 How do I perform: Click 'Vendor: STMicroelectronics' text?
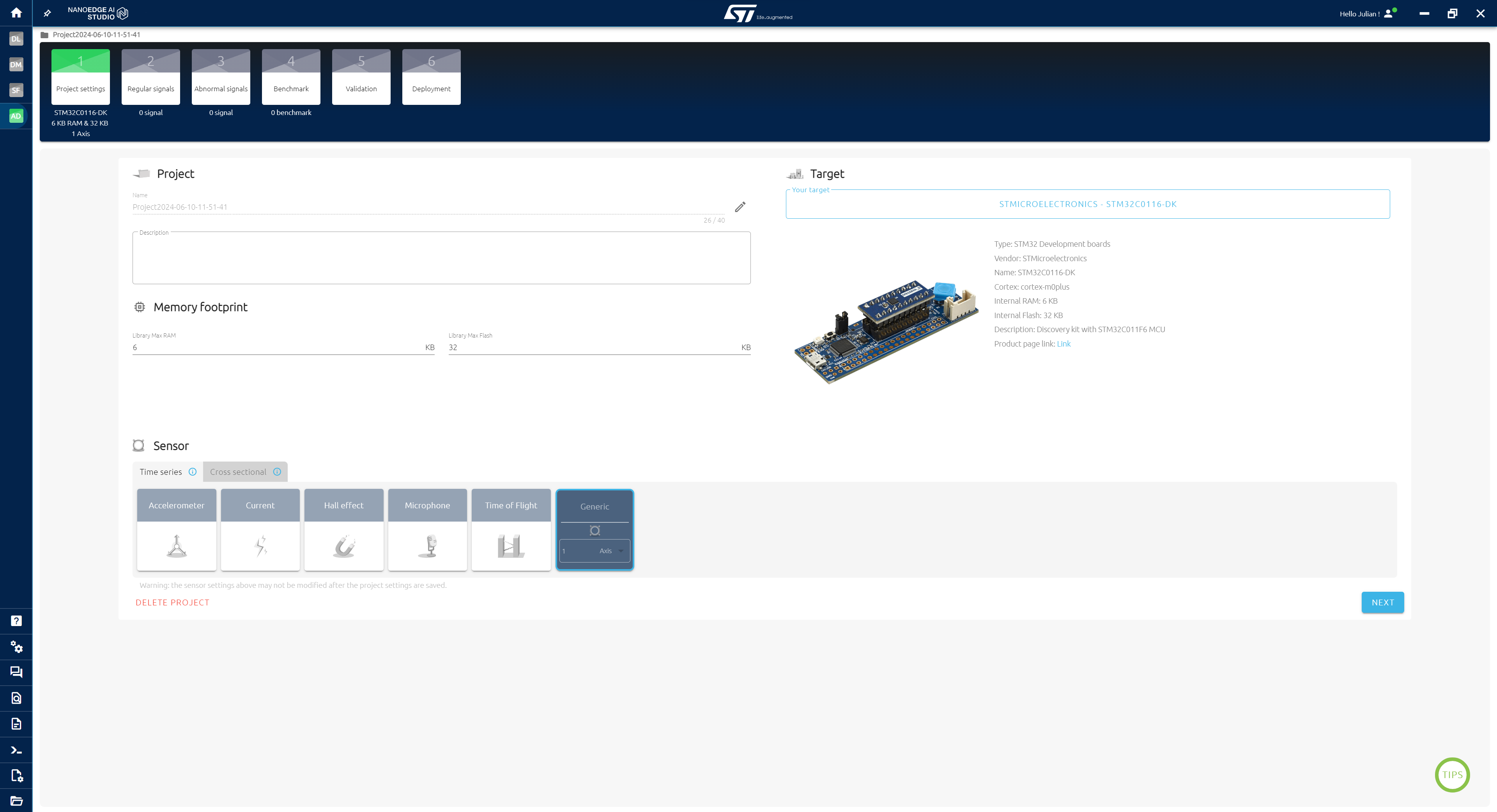(x=1040, y=259)
